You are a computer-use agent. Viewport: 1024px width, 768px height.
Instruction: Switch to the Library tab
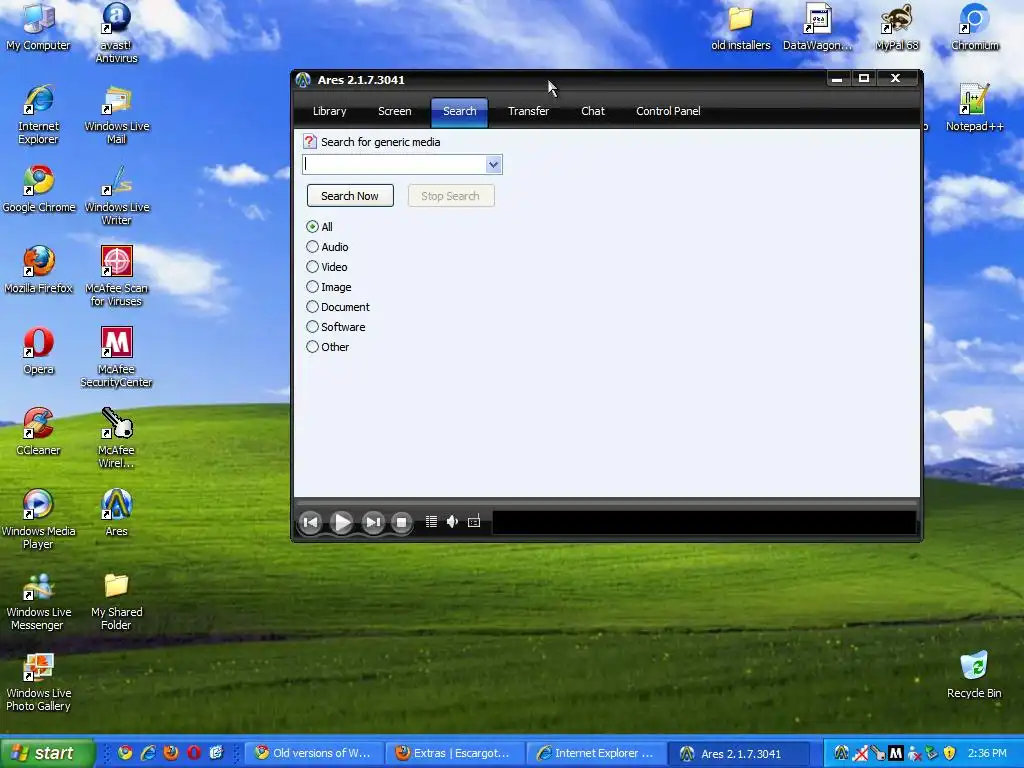329,111
